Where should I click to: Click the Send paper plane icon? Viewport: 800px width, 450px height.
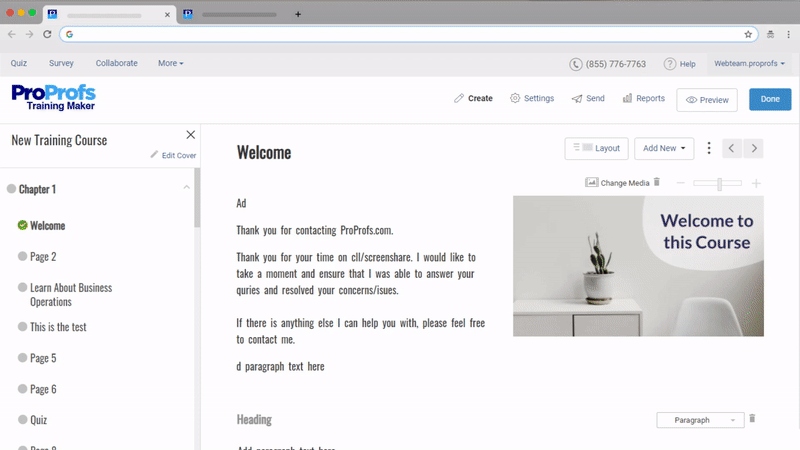577,98
